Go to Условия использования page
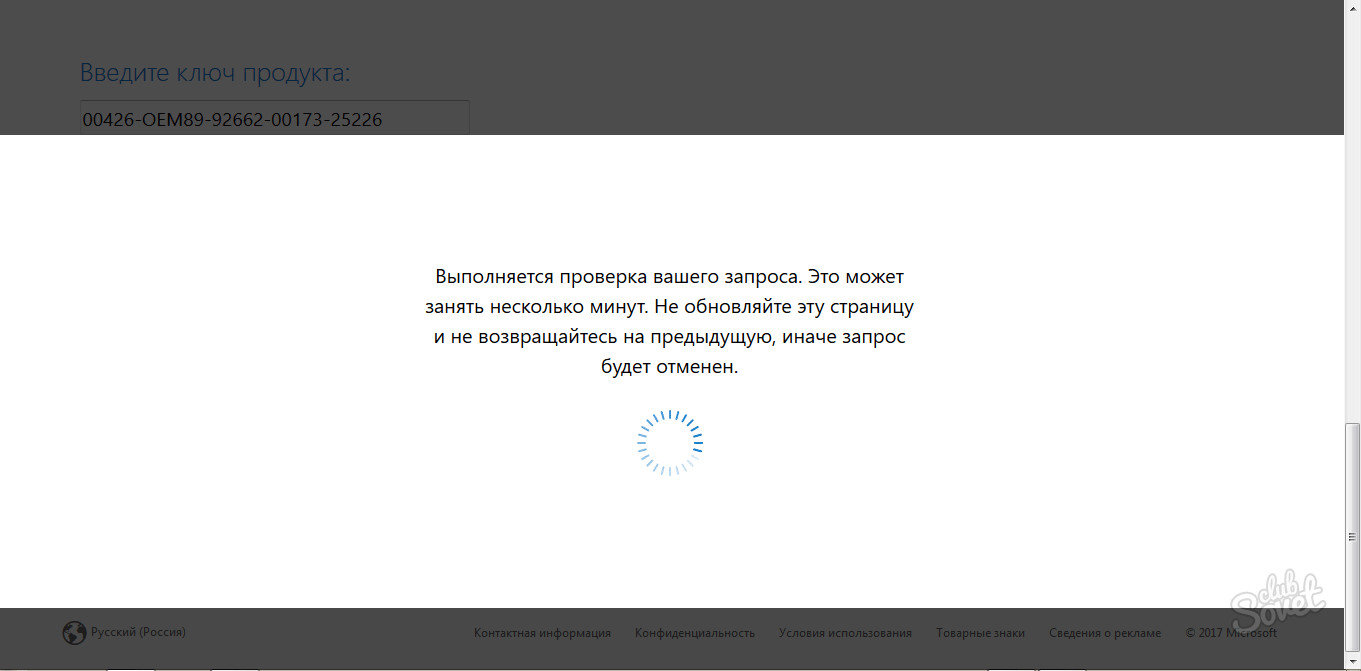This screenshot has width=1361, height=671. 845,633
